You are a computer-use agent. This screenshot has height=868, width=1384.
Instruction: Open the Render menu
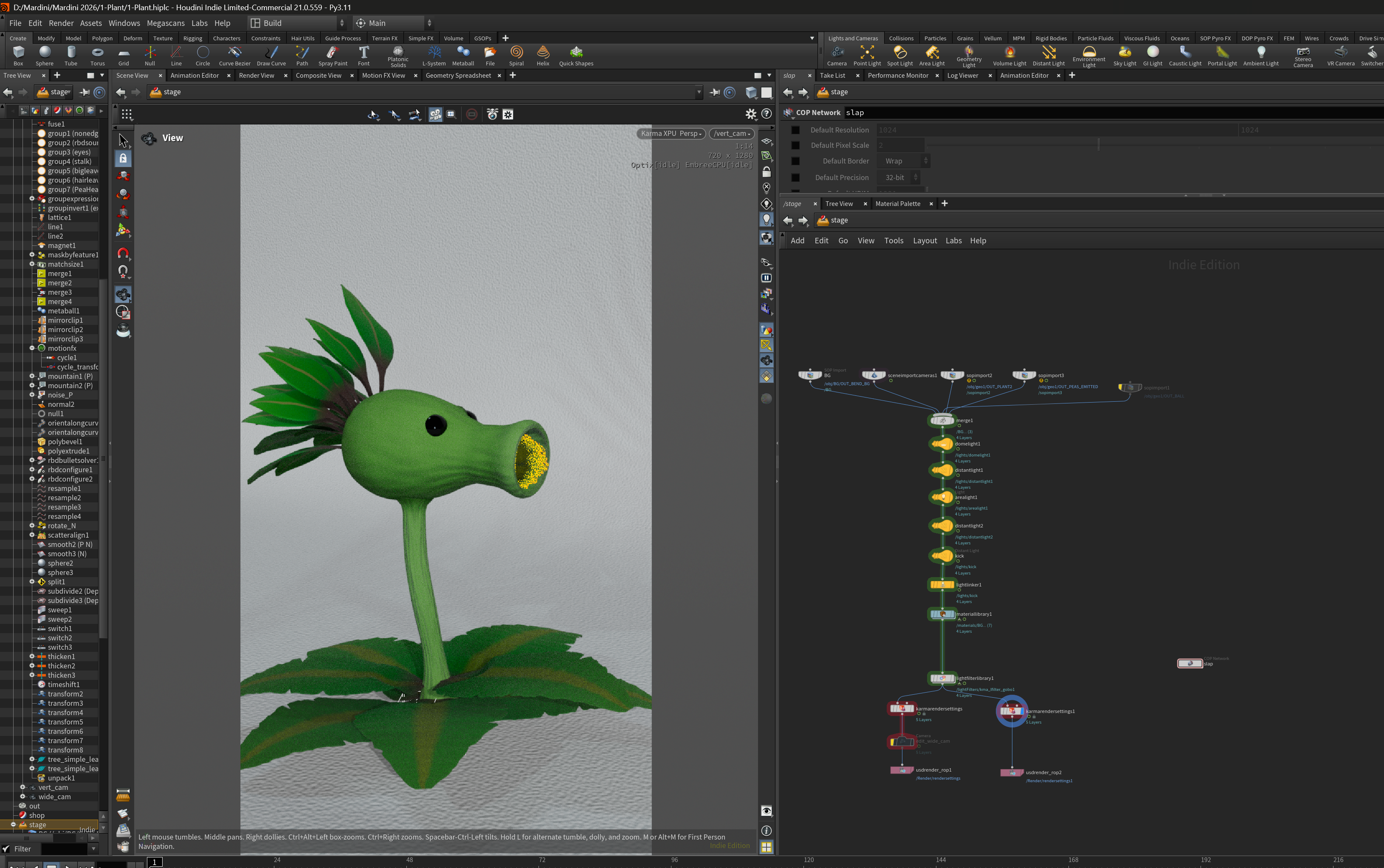tap(61, 23)
